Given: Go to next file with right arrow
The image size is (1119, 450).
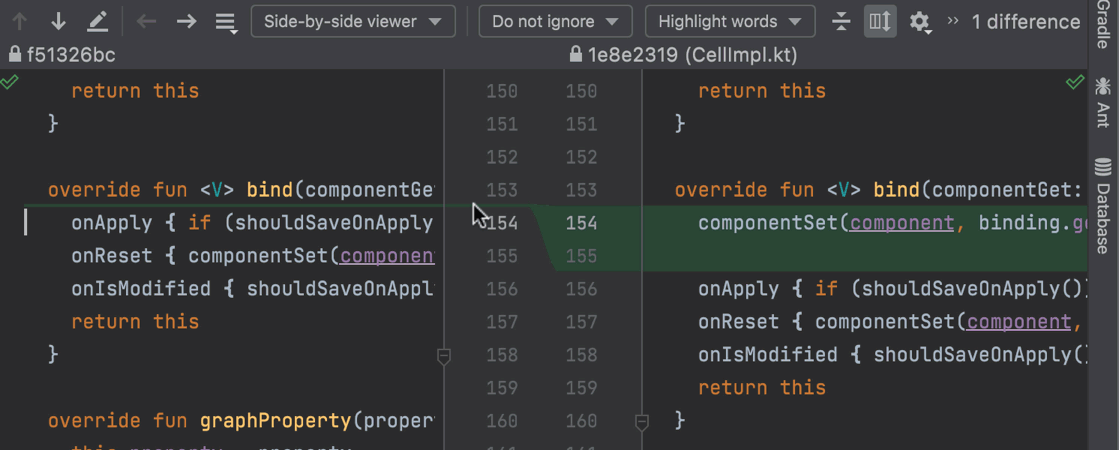Looking at the screenshot, I should click(186, 21).
